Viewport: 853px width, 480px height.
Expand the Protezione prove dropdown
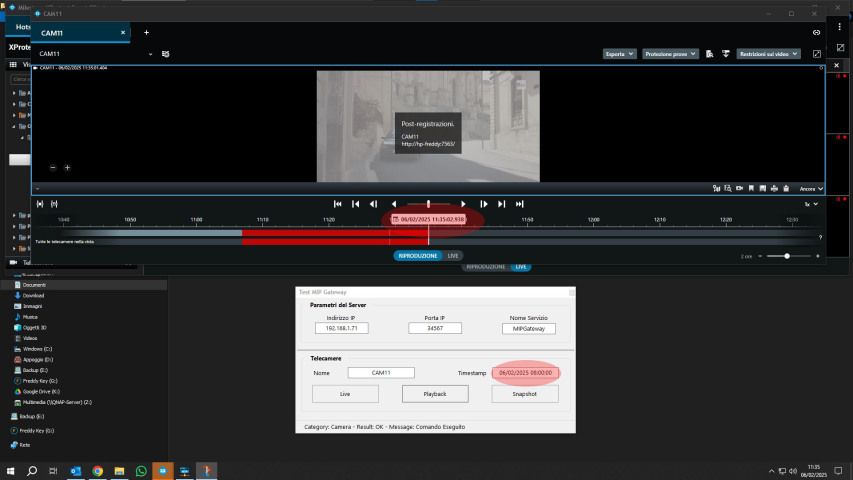[669, 54]
